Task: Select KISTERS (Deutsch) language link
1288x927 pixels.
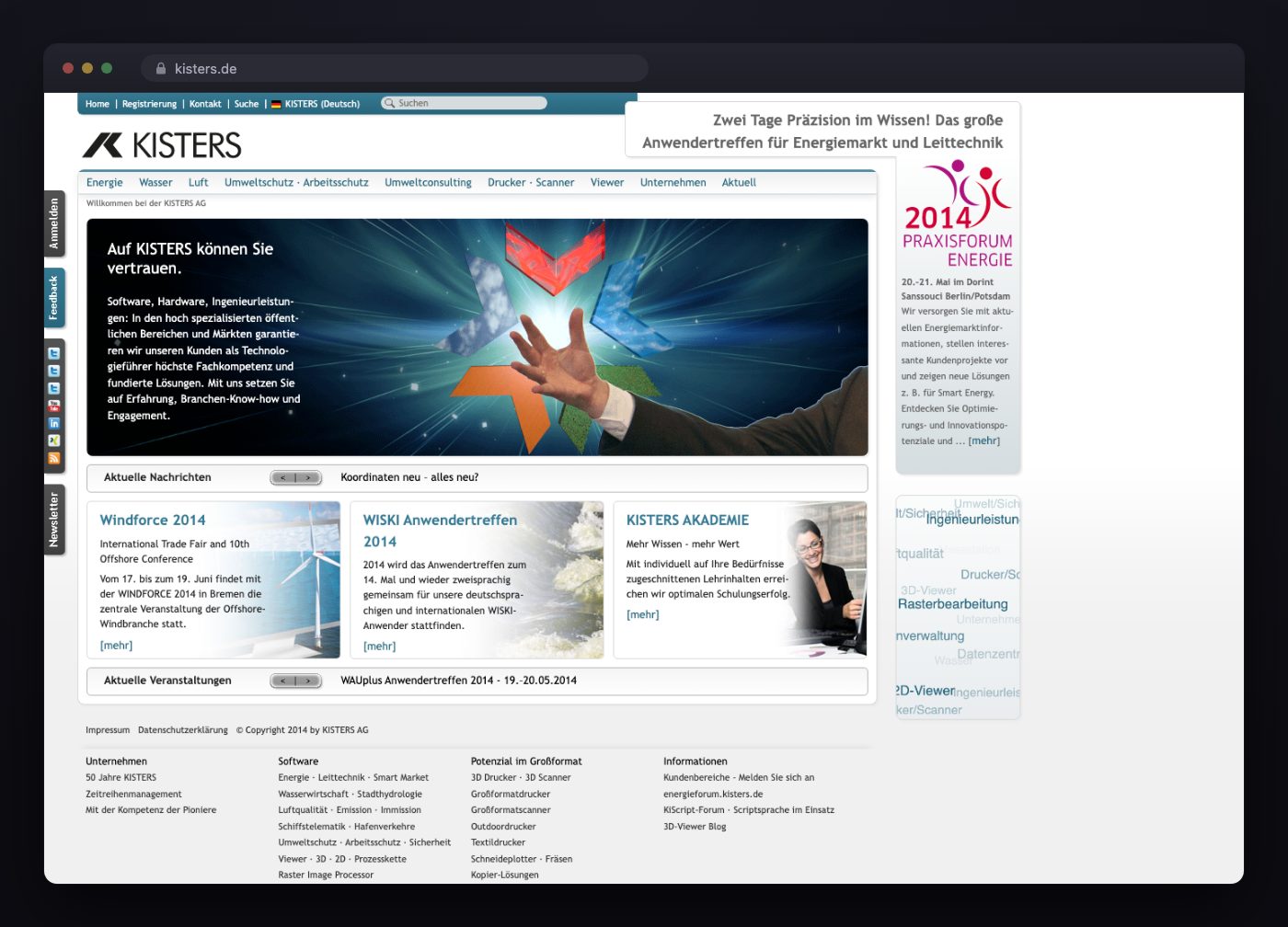Action: coord(322,104)
